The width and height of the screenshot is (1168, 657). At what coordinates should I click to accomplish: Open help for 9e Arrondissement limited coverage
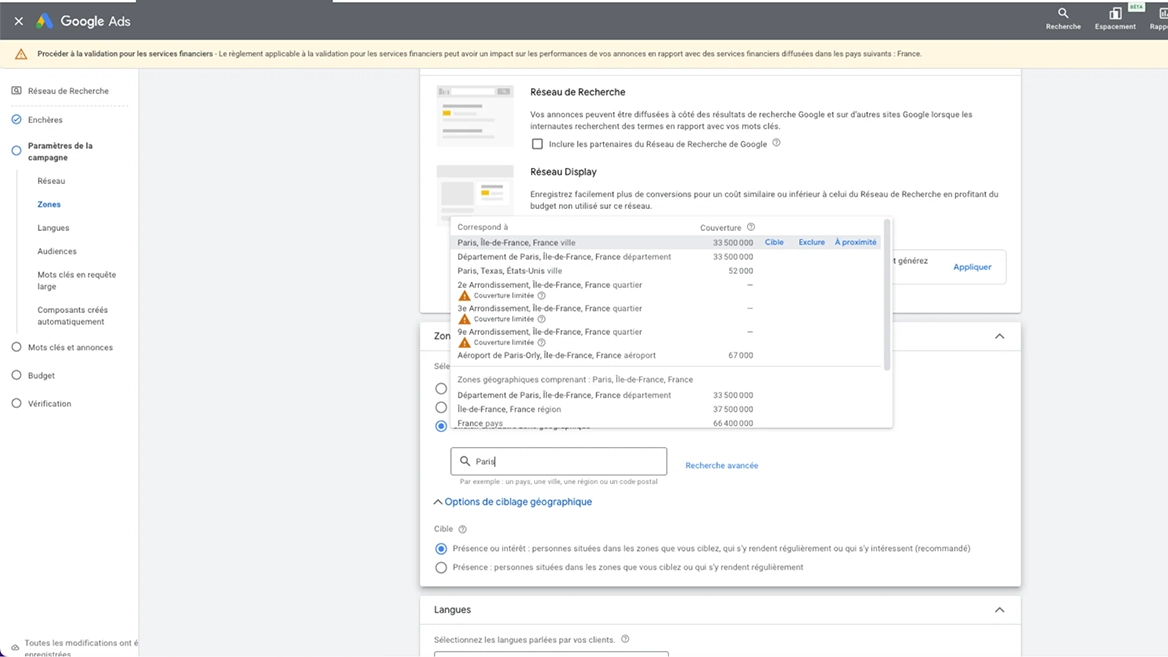coord(542,343)
